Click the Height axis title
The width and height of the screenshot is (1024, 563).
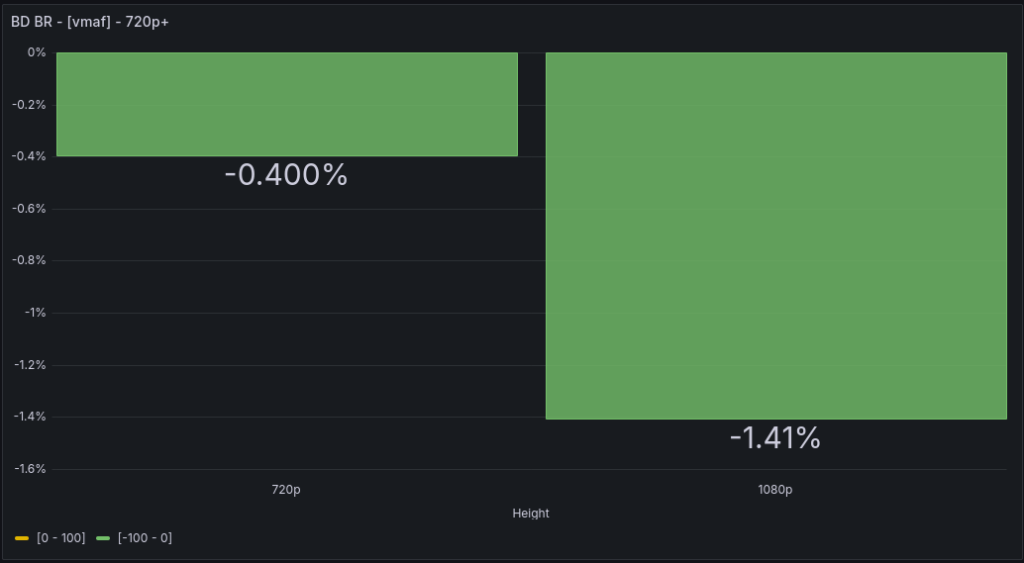(530, 513)
